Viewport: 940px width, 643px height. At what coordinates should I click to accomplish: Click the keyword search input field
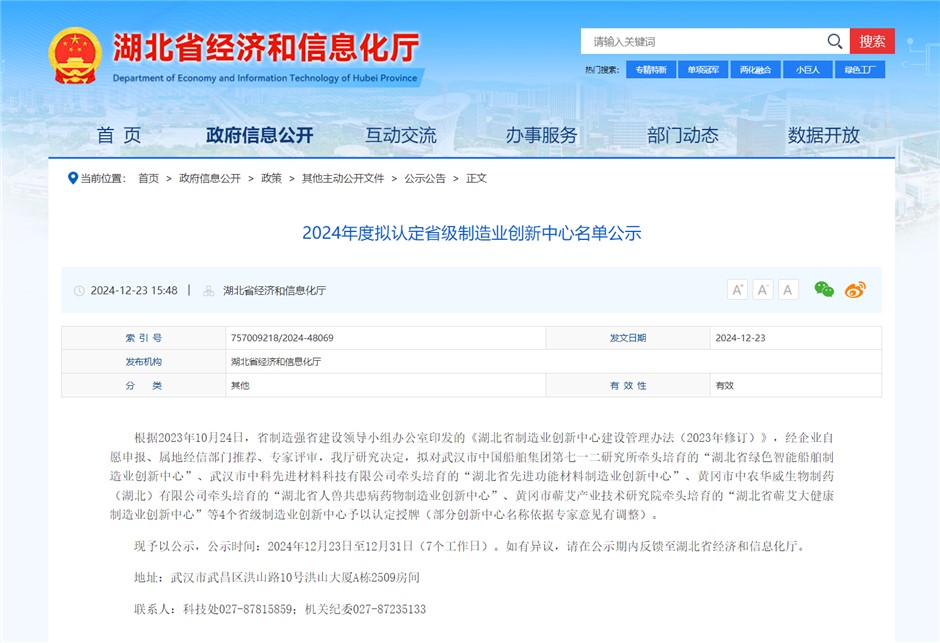[700, 41]
